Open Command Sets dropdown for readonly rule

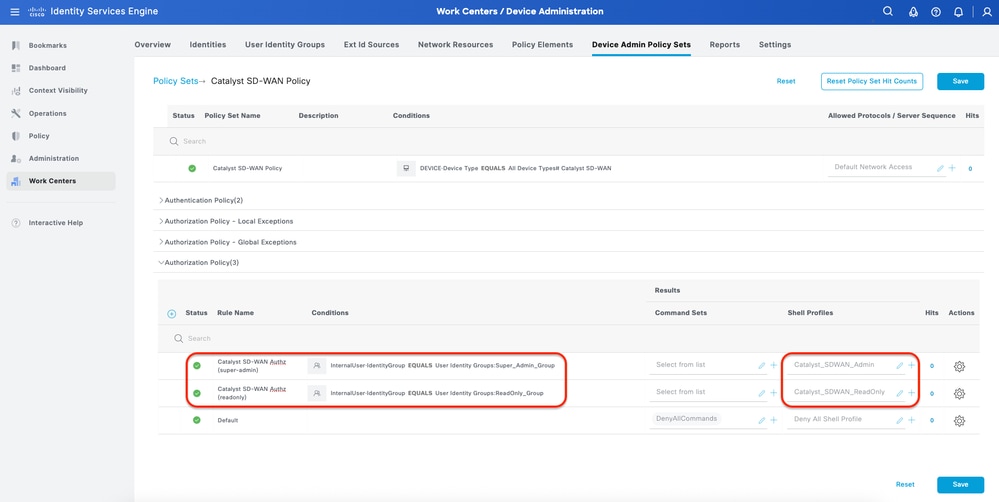[704, 392]
